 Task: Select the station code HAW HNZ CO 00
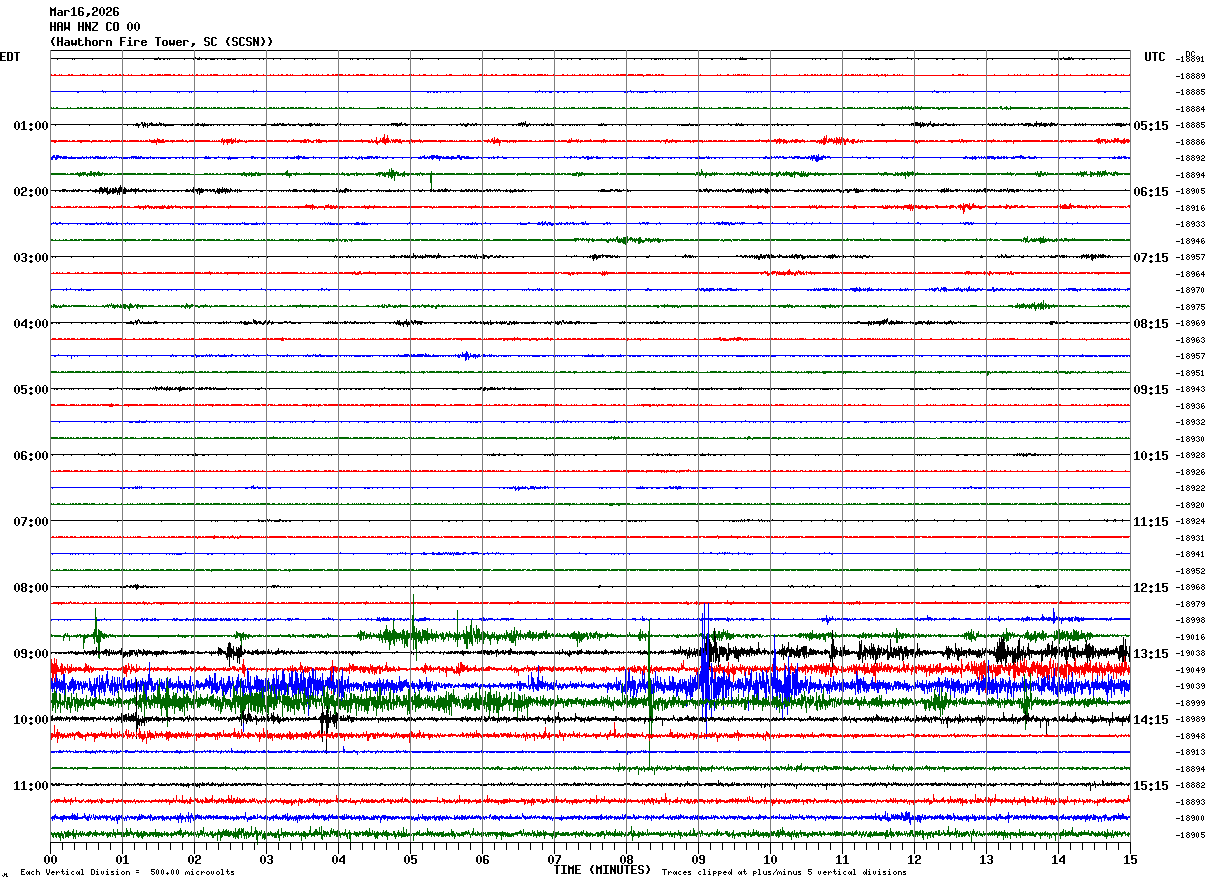95,27
